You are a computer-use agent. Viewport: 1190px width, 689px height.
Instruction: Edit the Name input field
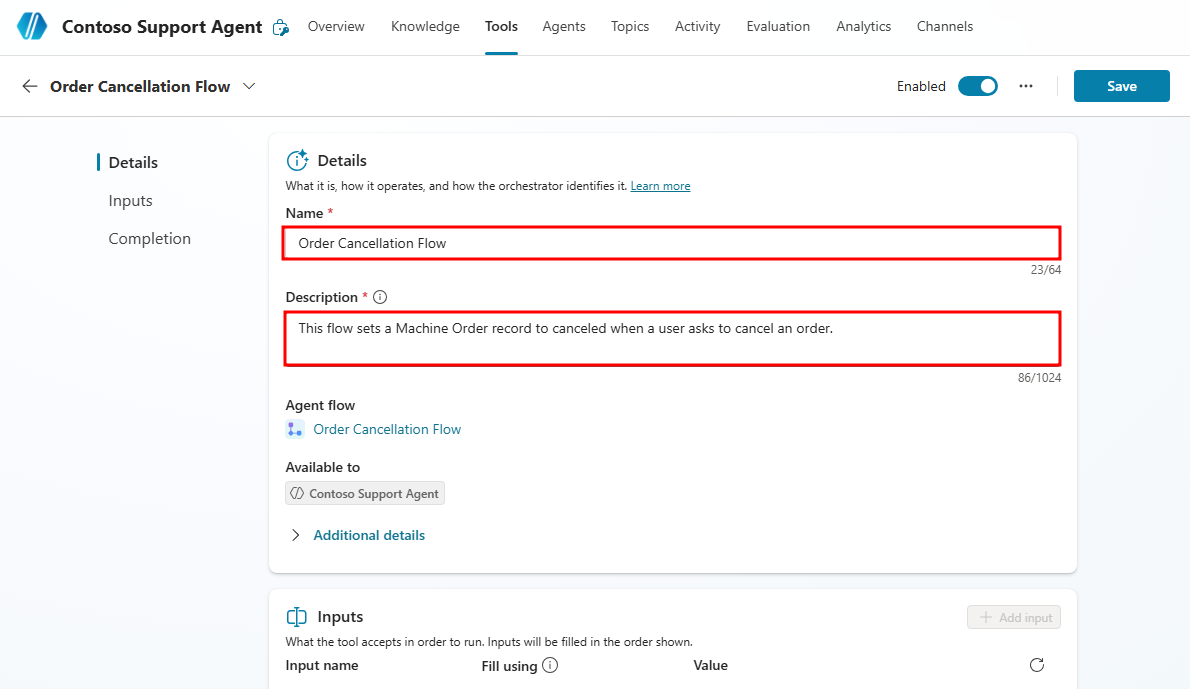coord(672,243)
